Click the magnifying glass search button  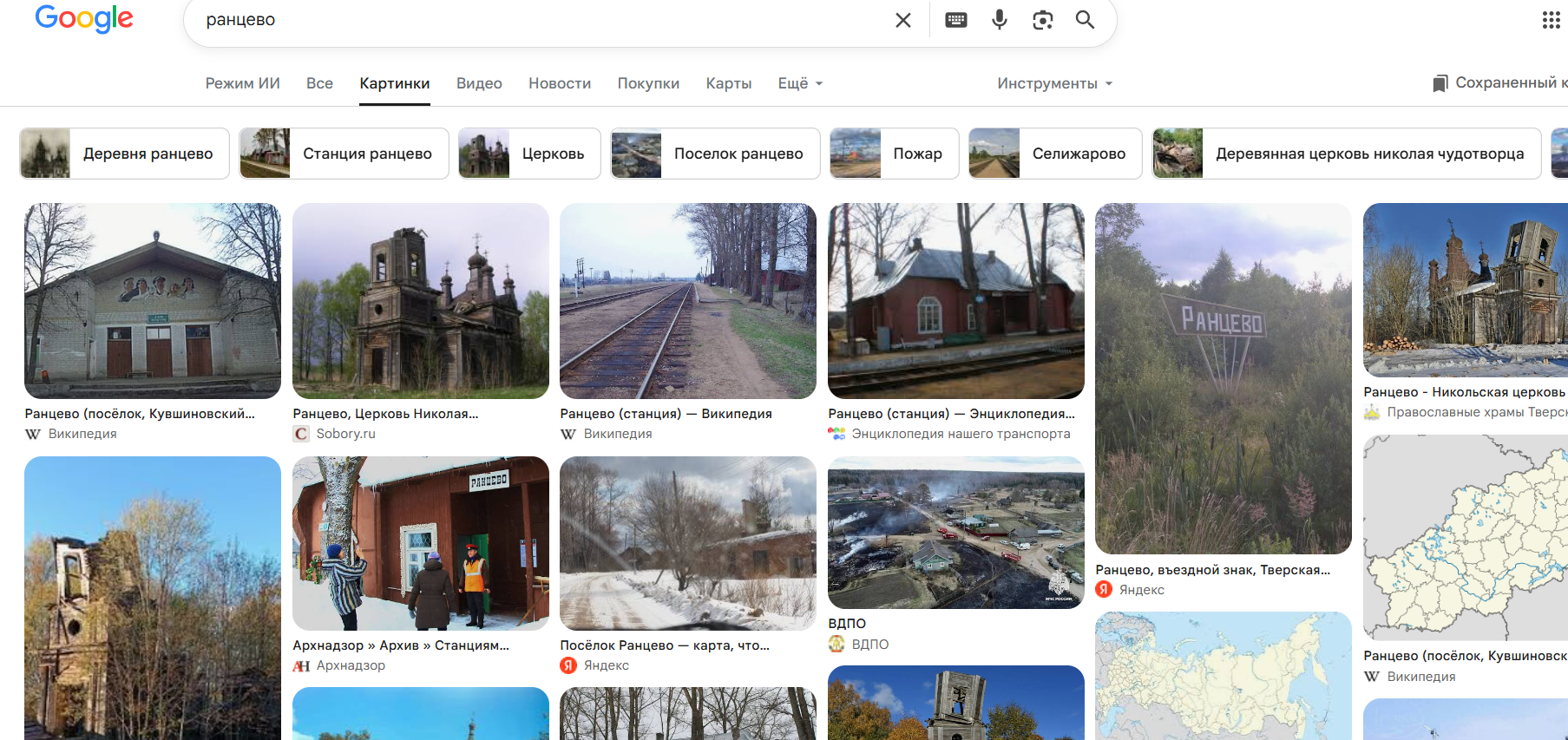click(1085, 20)
